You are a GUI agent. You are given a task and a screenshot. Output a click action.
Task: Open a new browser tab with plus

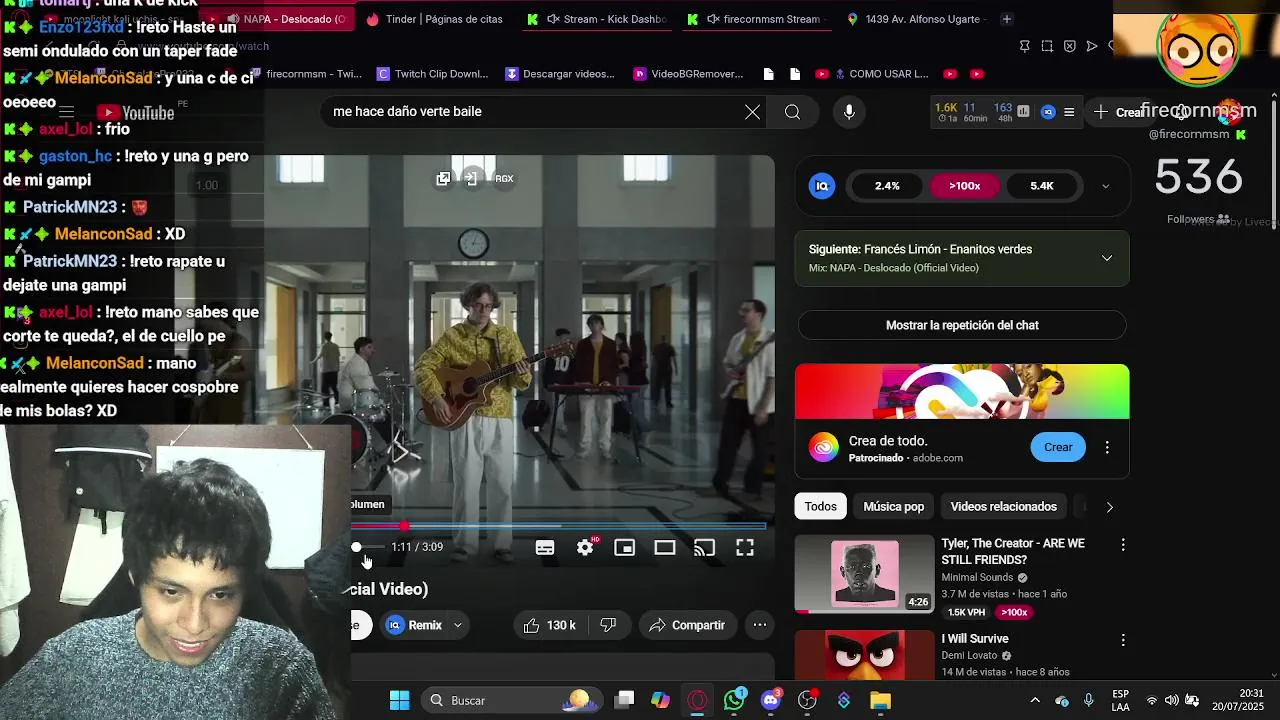1006,19
